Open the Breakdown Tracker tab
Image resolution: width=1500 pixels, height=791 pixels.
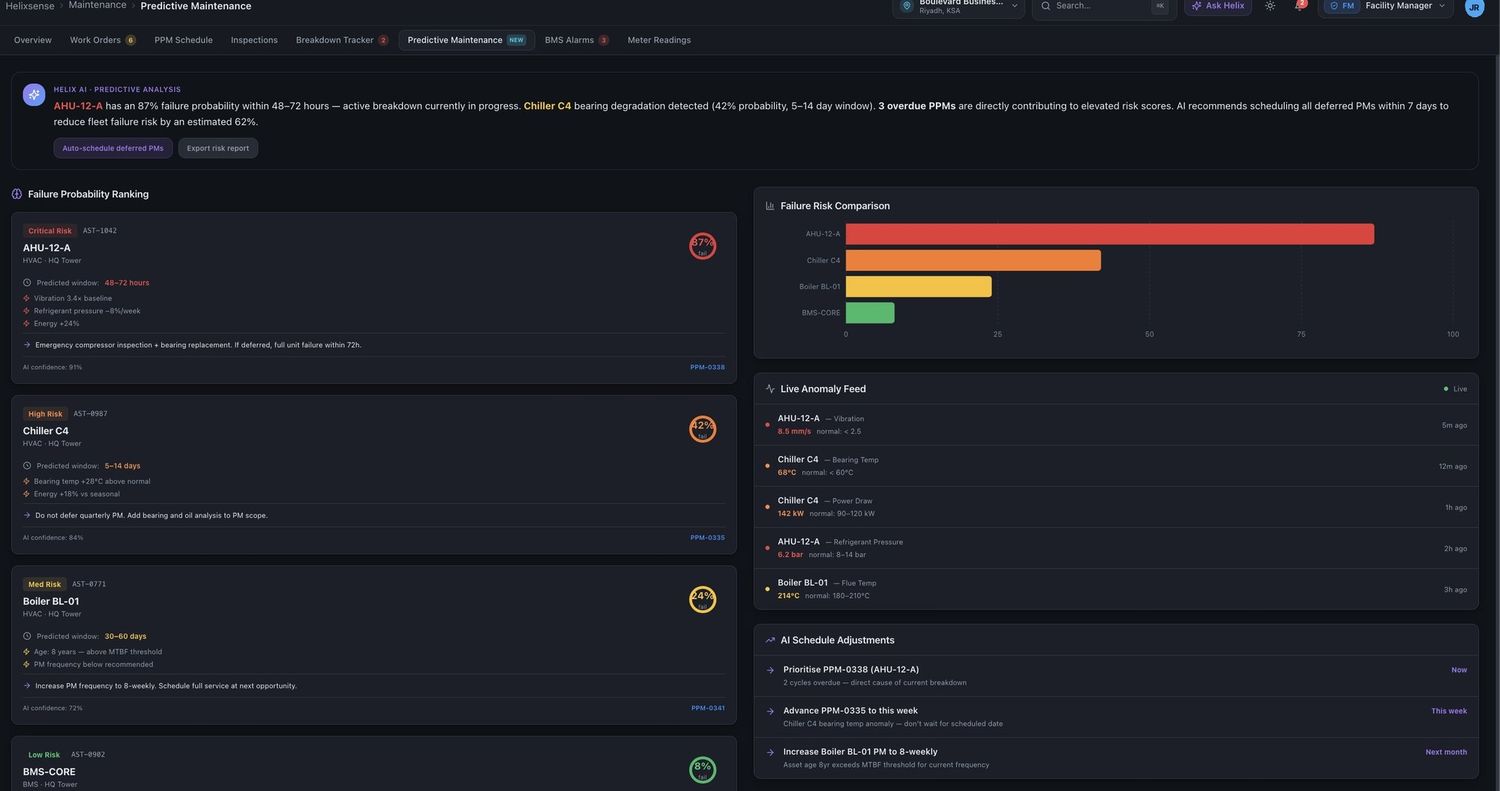342,40
